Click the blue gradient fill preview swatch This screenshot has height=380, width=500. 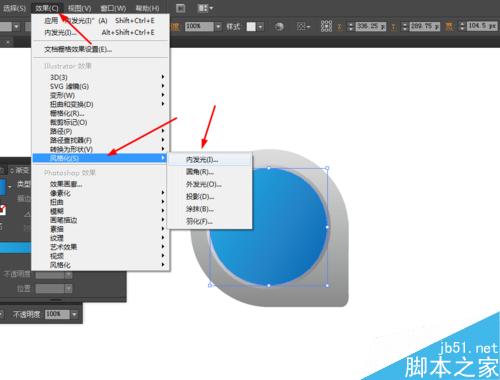coord(3,187)
